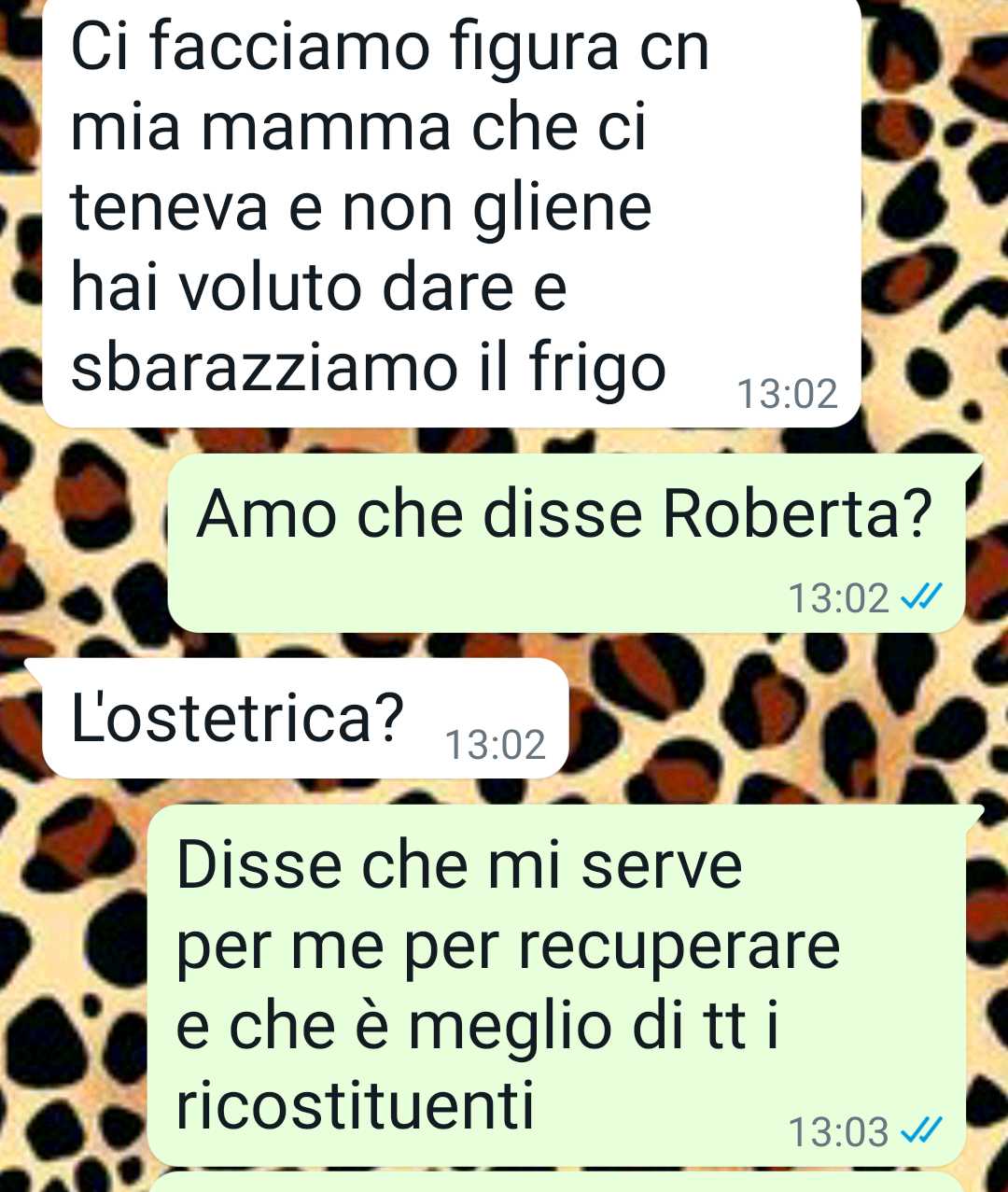Tap the 13:03 timestamp in green bubble
This screenshot has width=1008, height=1192.
point(838,1131)
